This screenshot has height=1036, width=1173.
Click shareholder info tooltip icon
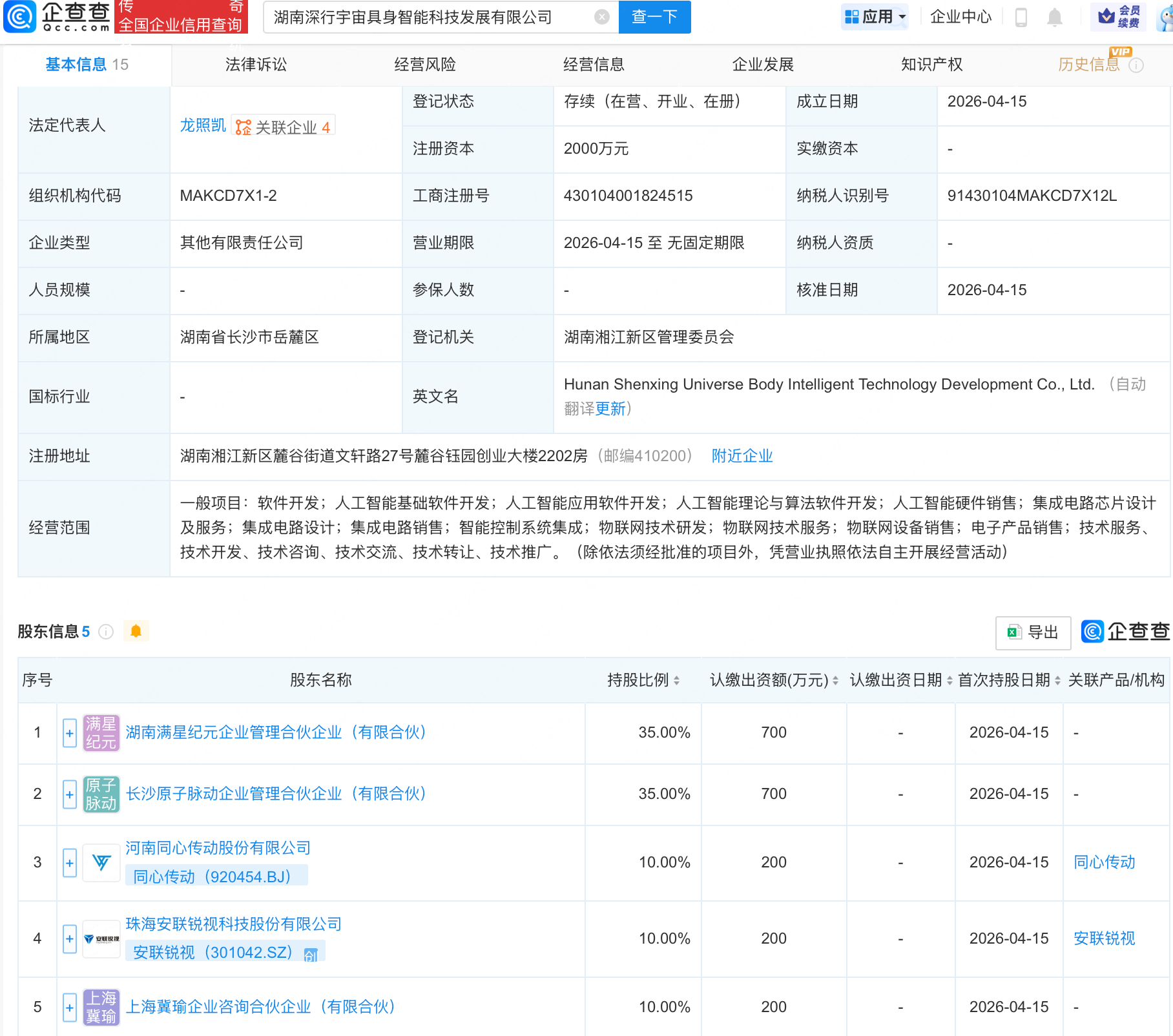point(106,632)
